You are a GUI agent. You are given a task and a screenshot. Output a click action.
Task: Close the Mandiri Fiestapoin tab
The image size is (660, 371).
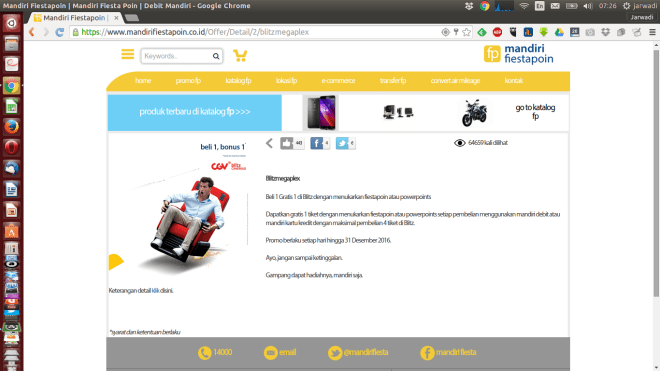(x=116, y=18)
